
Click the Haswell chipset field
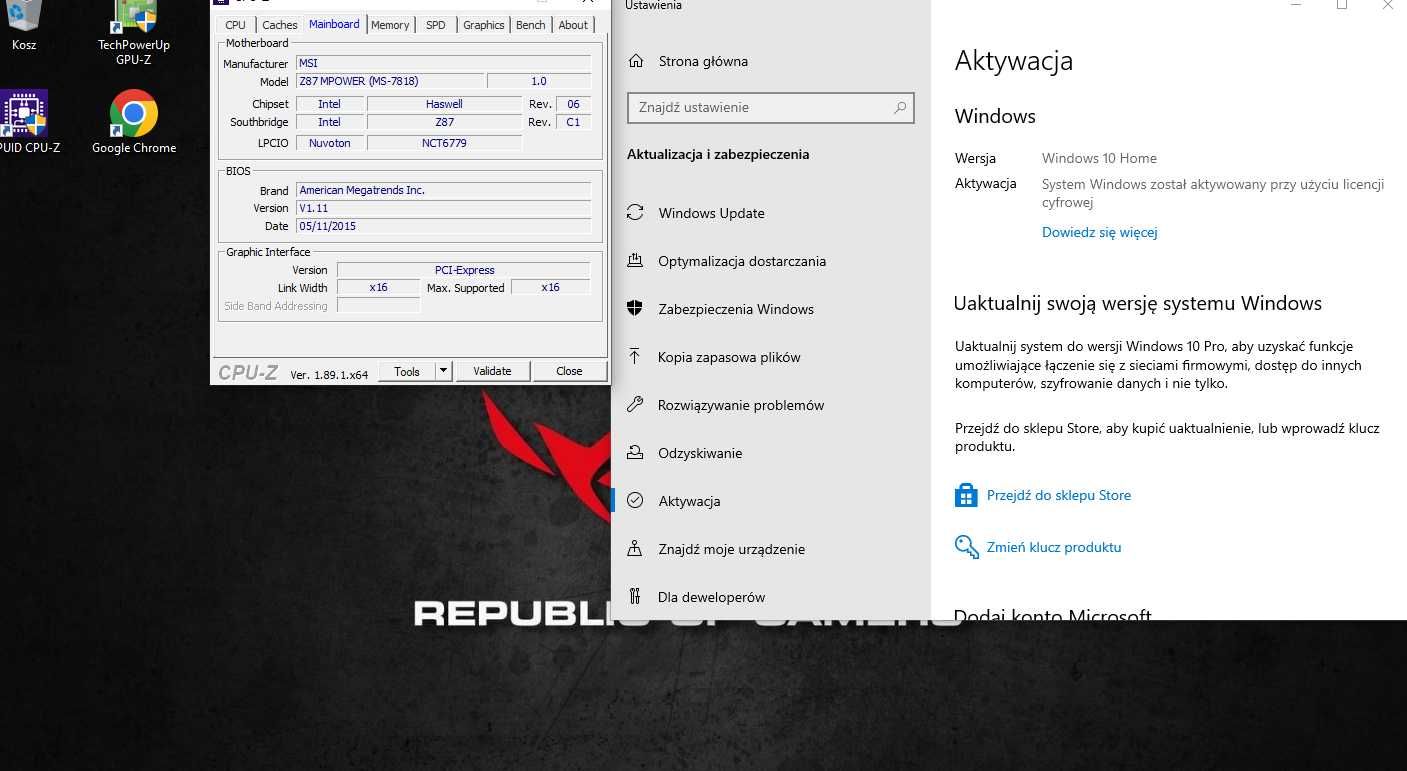click(x=444, y=104)
